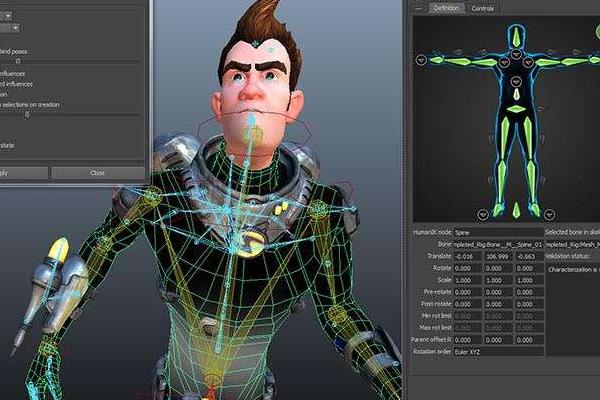
Task: Click the partly visible Apply button
Action: (24, 173)
